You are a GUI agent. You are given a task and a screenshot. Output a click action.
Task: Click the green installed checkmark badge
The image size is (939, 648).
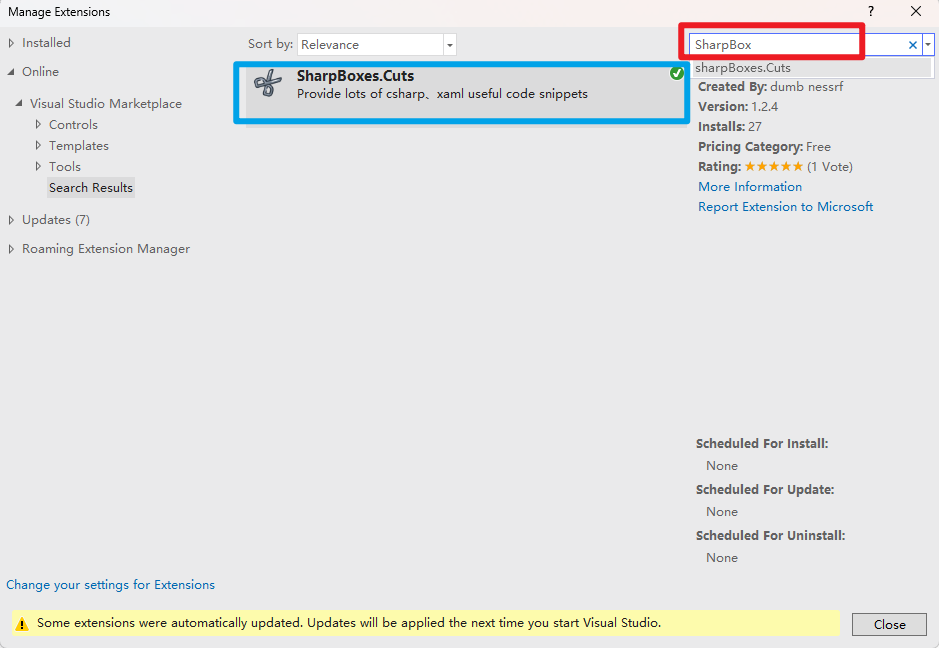677,74
